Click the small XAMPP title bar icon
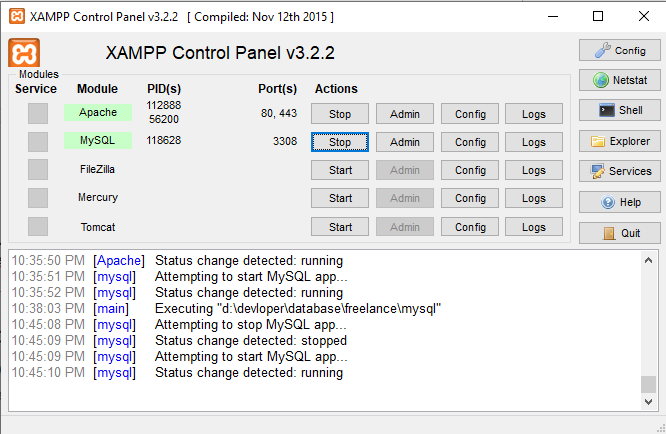Screen dimensions: 666x434 (x=17, y=17)
